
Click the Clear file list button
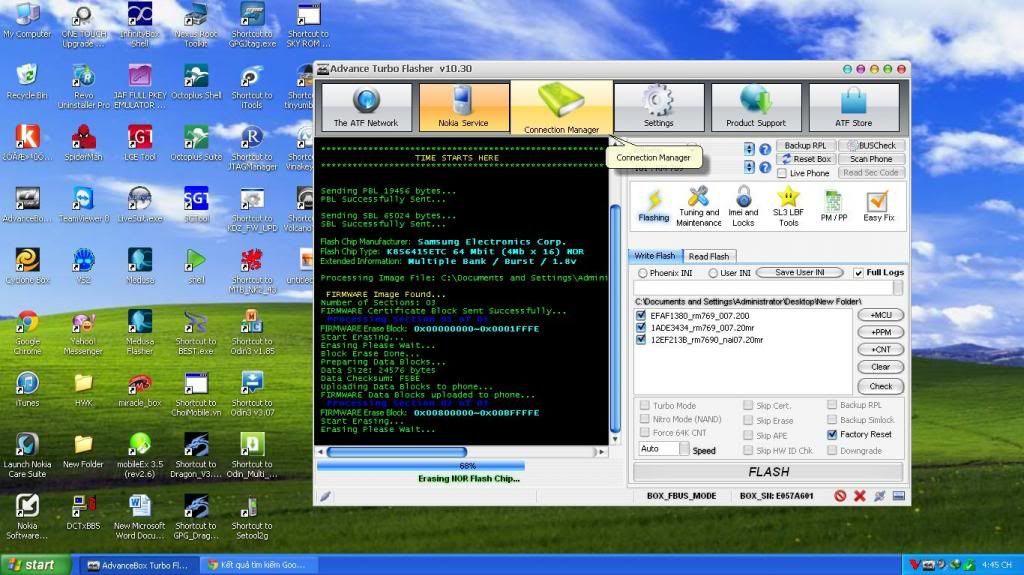coord(880,367)
